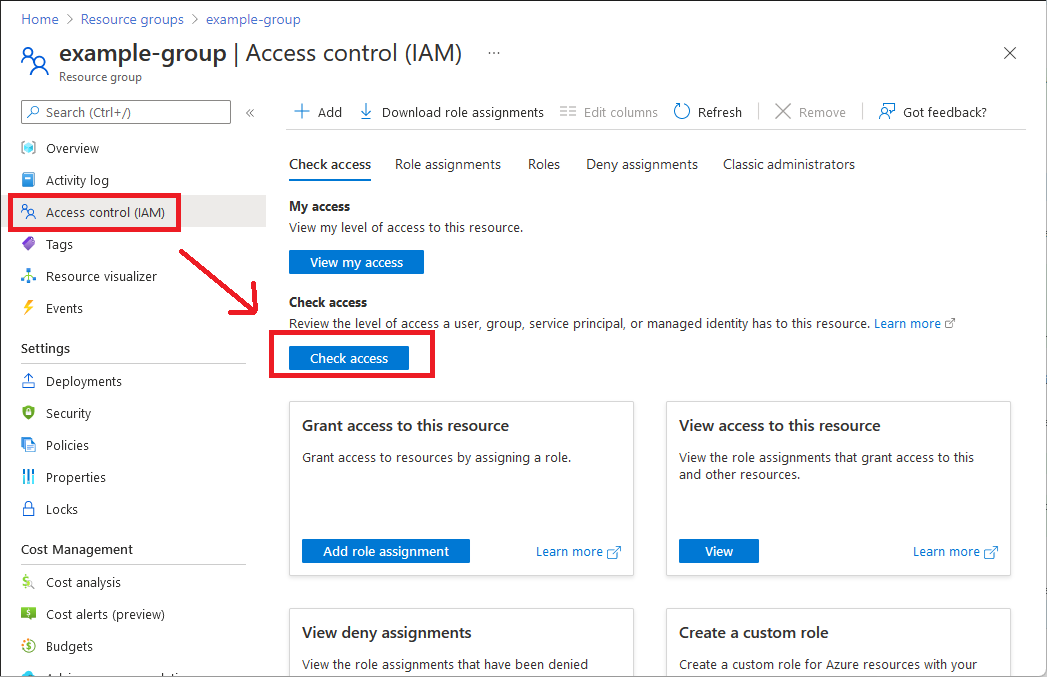The height and width of the screenshot is (677, 1047).
Task: Click the Deployments upload icon
Action: [29, 381]
